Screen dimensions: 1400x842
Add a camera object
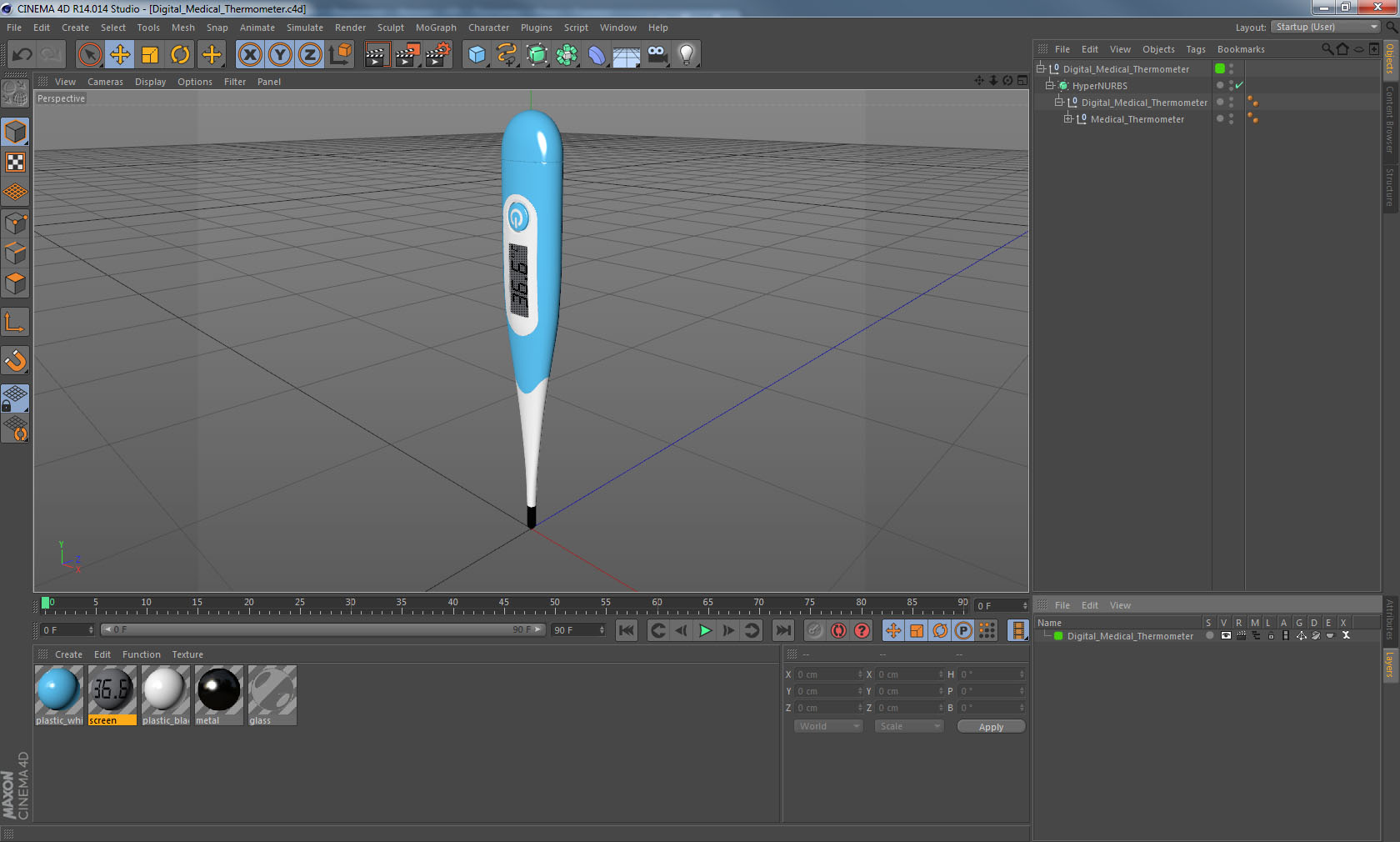(657, 55)
